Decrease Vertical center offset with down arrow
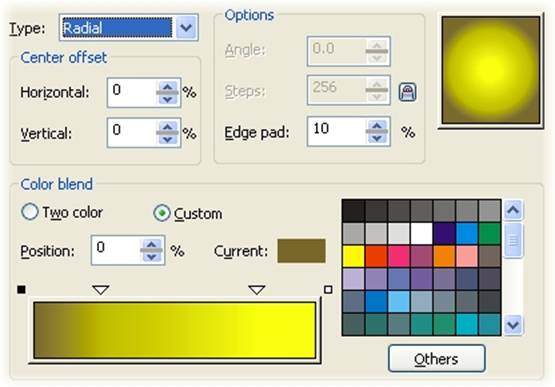 pos(167,140)
